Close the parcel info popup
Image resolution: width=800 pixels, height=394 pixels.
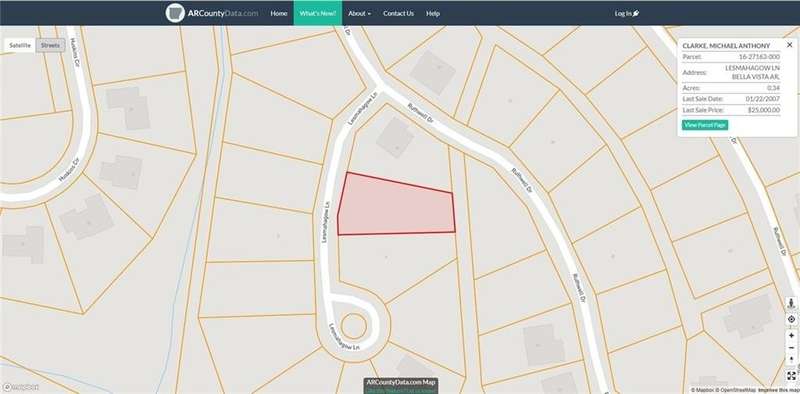pos(789,45)
